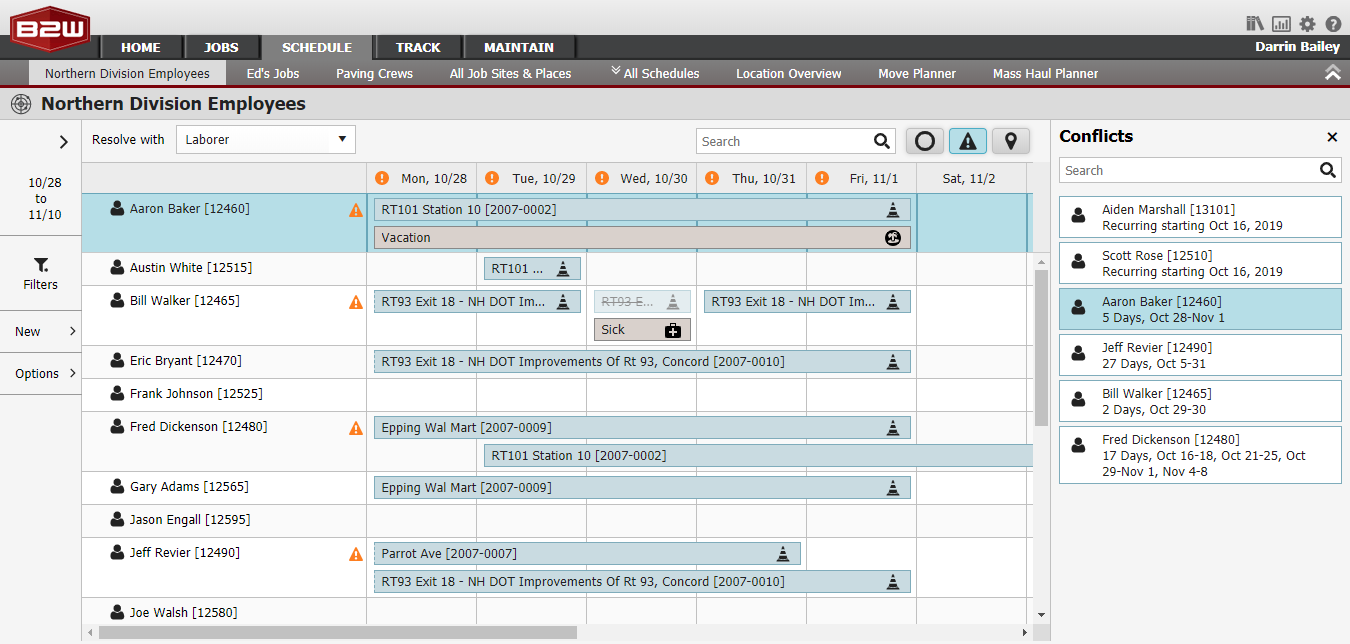Open the JOBS tab
Image resolution: width=1350 pixels, height=644 pixels.
point(221,47)
